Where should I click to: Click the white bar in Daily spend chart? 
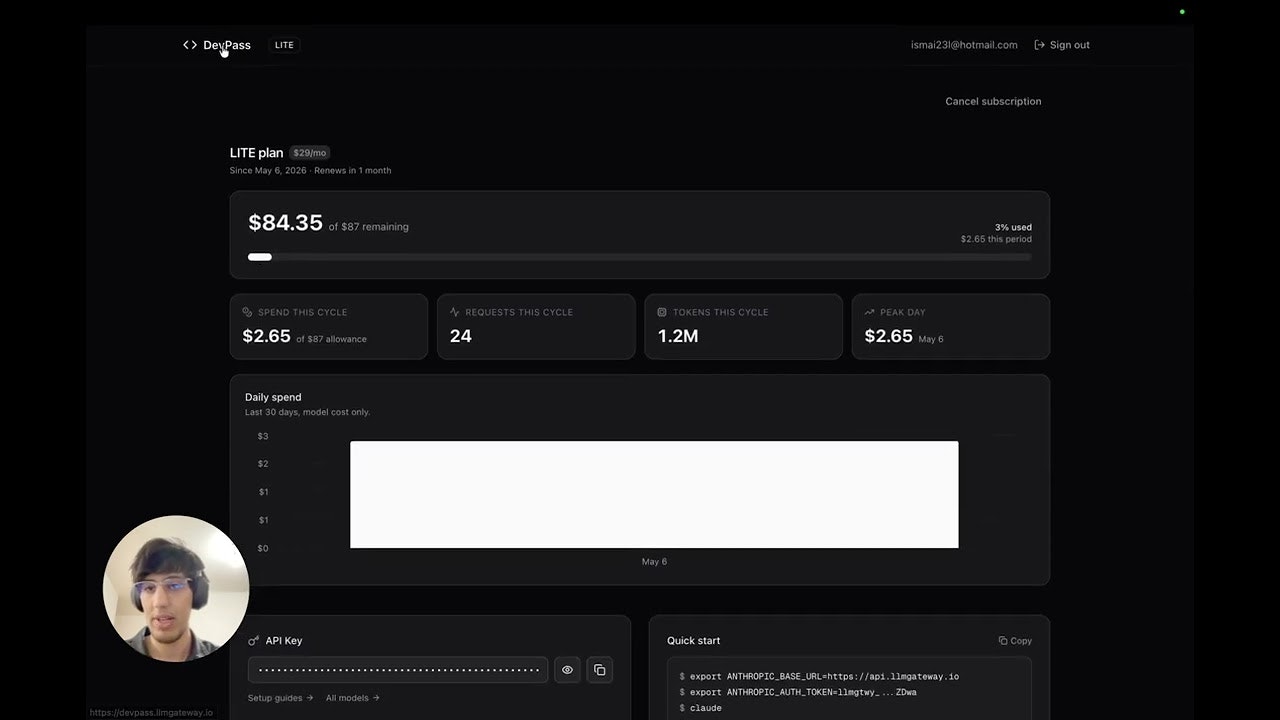tap(654, 494)
